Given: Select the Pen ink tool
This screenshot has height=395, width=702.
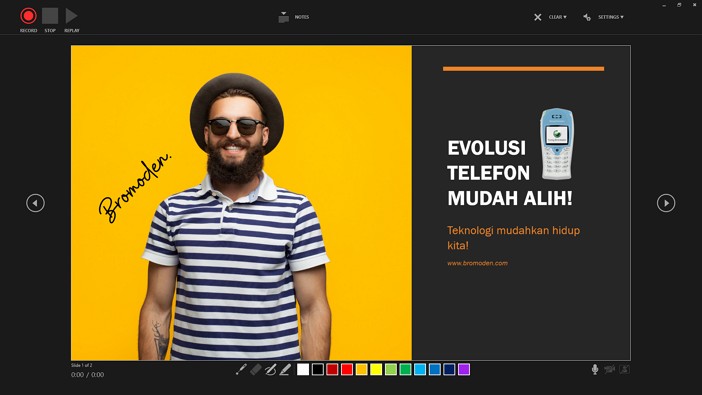Looking at the screenshot, I should point(270,369).
